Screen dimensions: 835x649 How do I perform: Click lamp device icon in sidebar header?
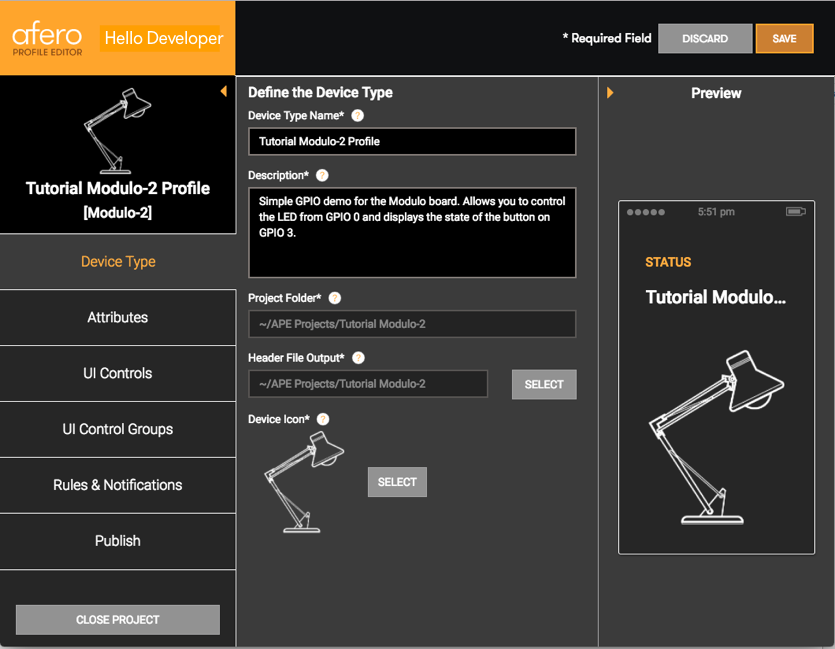pos(118,130)
